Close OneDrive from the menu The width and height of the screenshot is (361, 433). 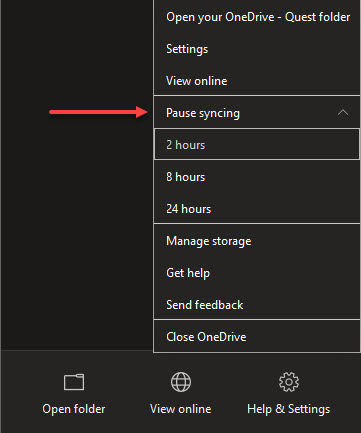coord(257,337)
